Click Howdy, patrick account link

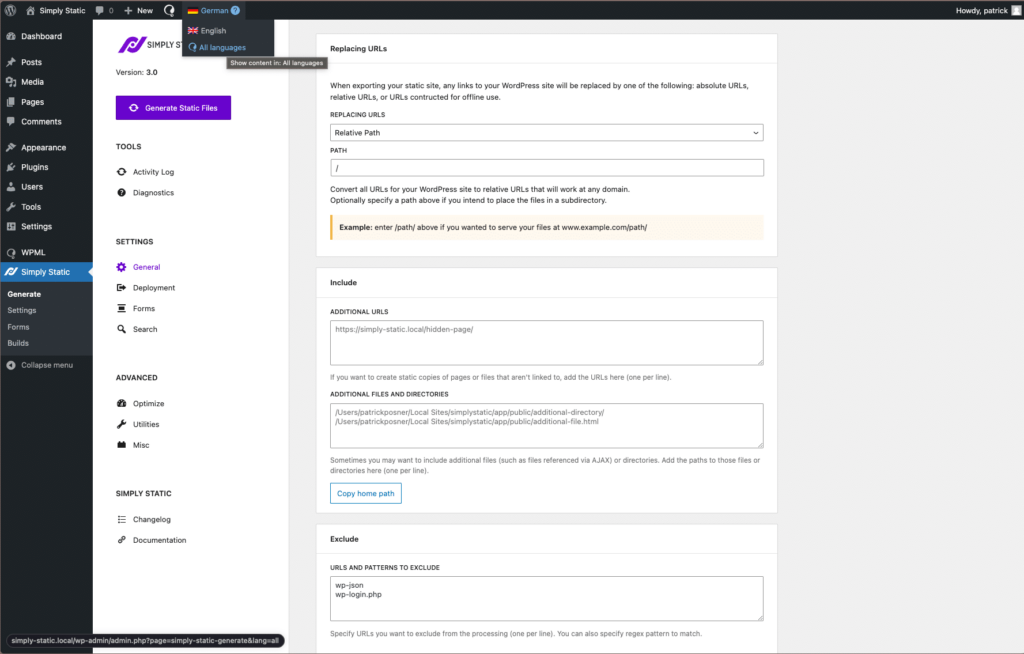(x=982, y=10)
